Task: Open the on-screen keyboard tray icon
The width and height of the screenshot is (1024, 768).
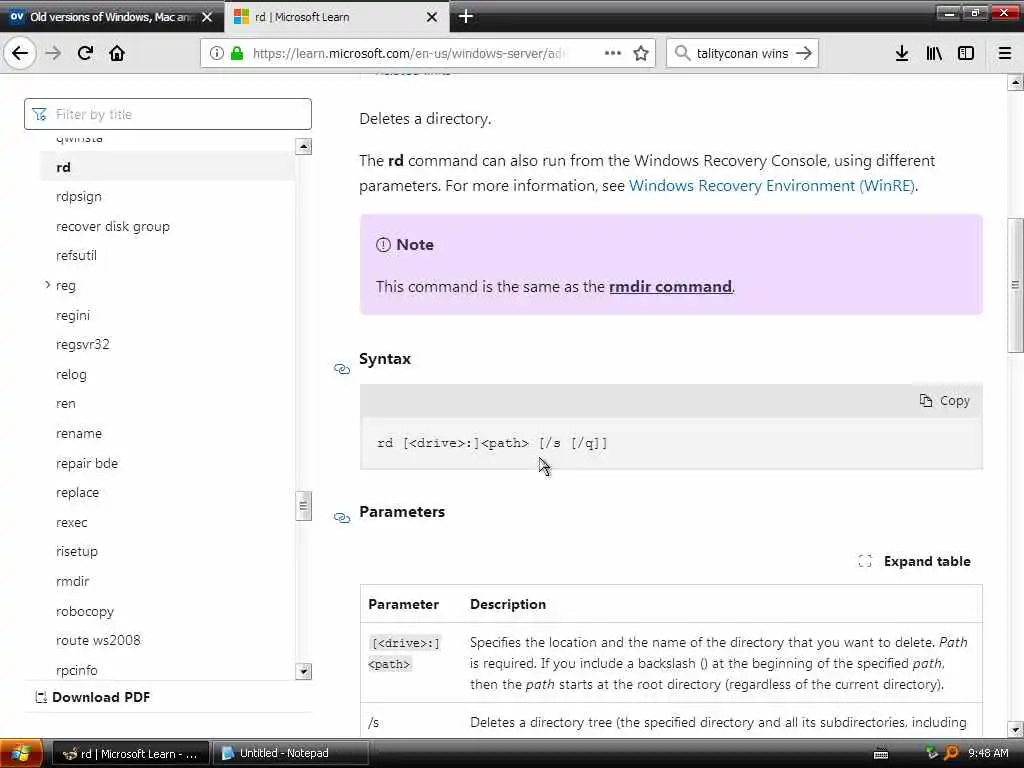Action: point(881,754)
